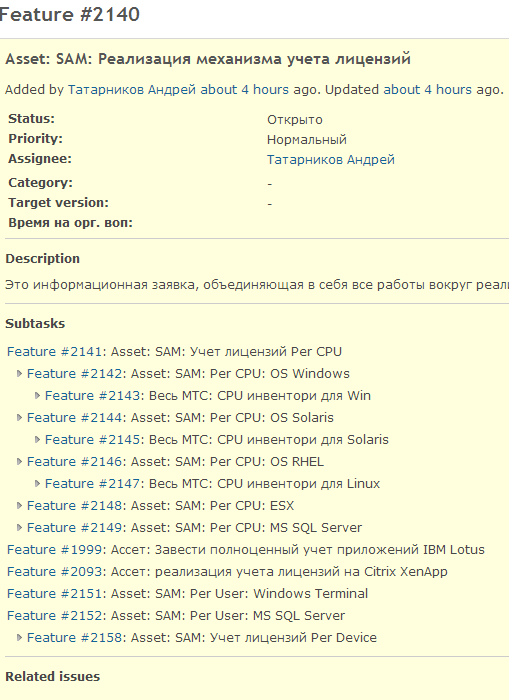Expand arrow beside Feature #2158
This screenshot has width=509, height=700.
(19, 638)
